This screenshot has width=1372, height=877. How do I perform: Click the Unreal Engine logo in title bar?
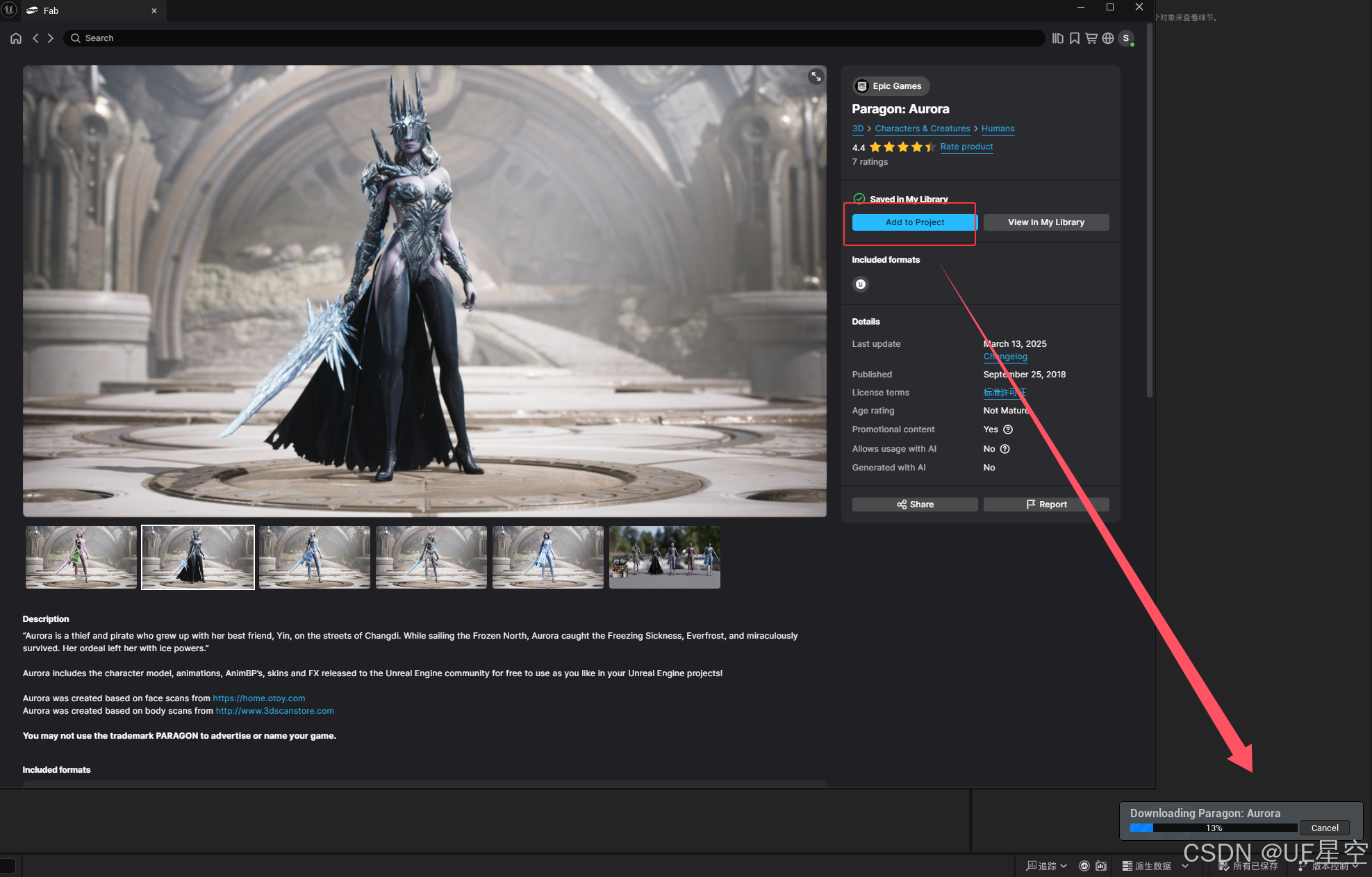[x=10, y=10]
